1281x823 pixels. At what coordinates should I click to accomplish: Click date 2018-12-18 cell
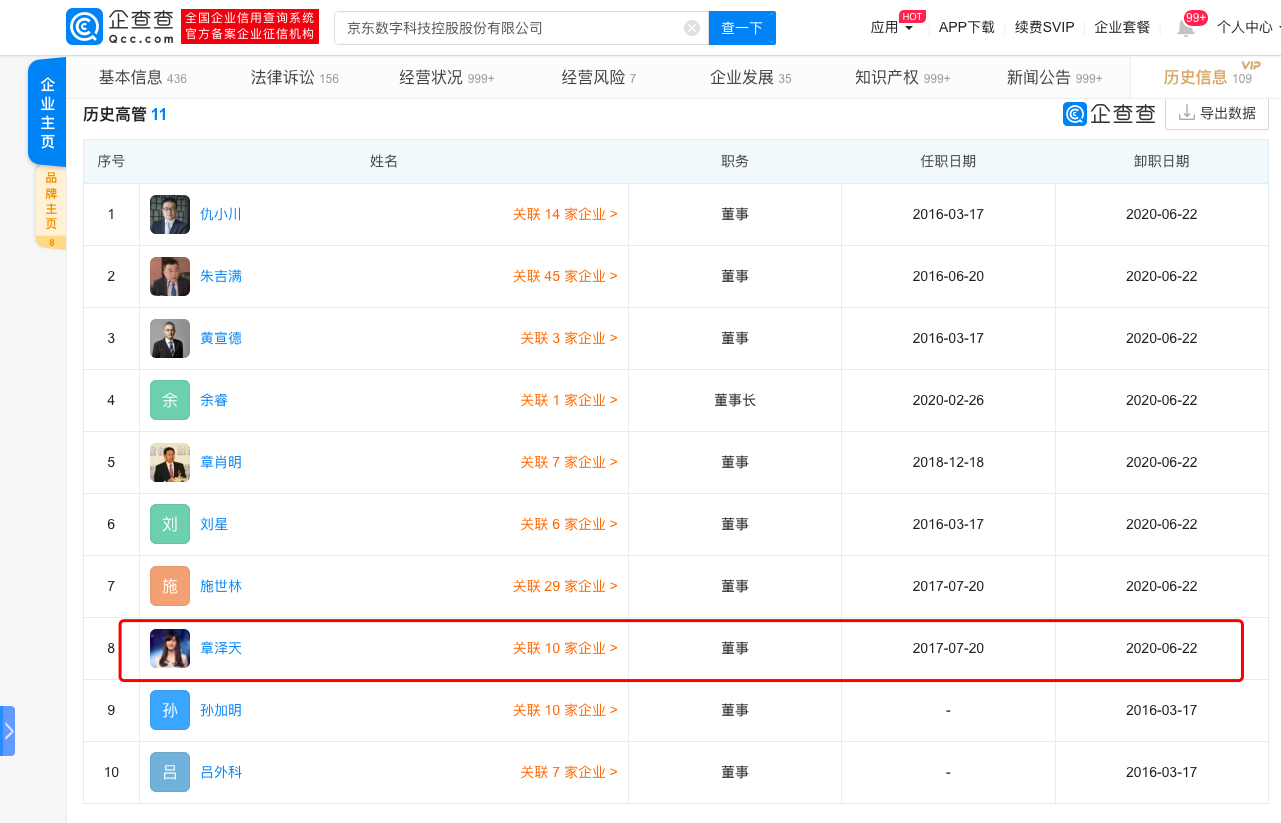pyautogui.click(x=948, y=462)
